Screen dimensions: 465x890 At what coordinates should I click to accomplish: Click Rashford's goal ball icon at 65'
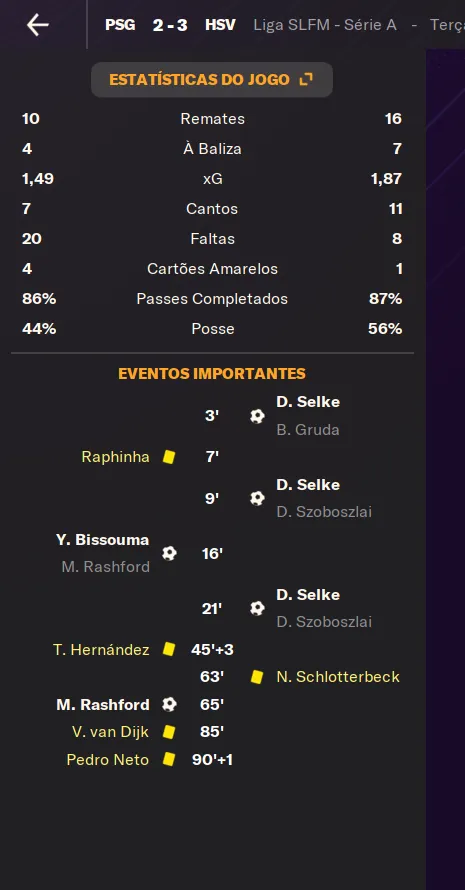tap(169, 704)
